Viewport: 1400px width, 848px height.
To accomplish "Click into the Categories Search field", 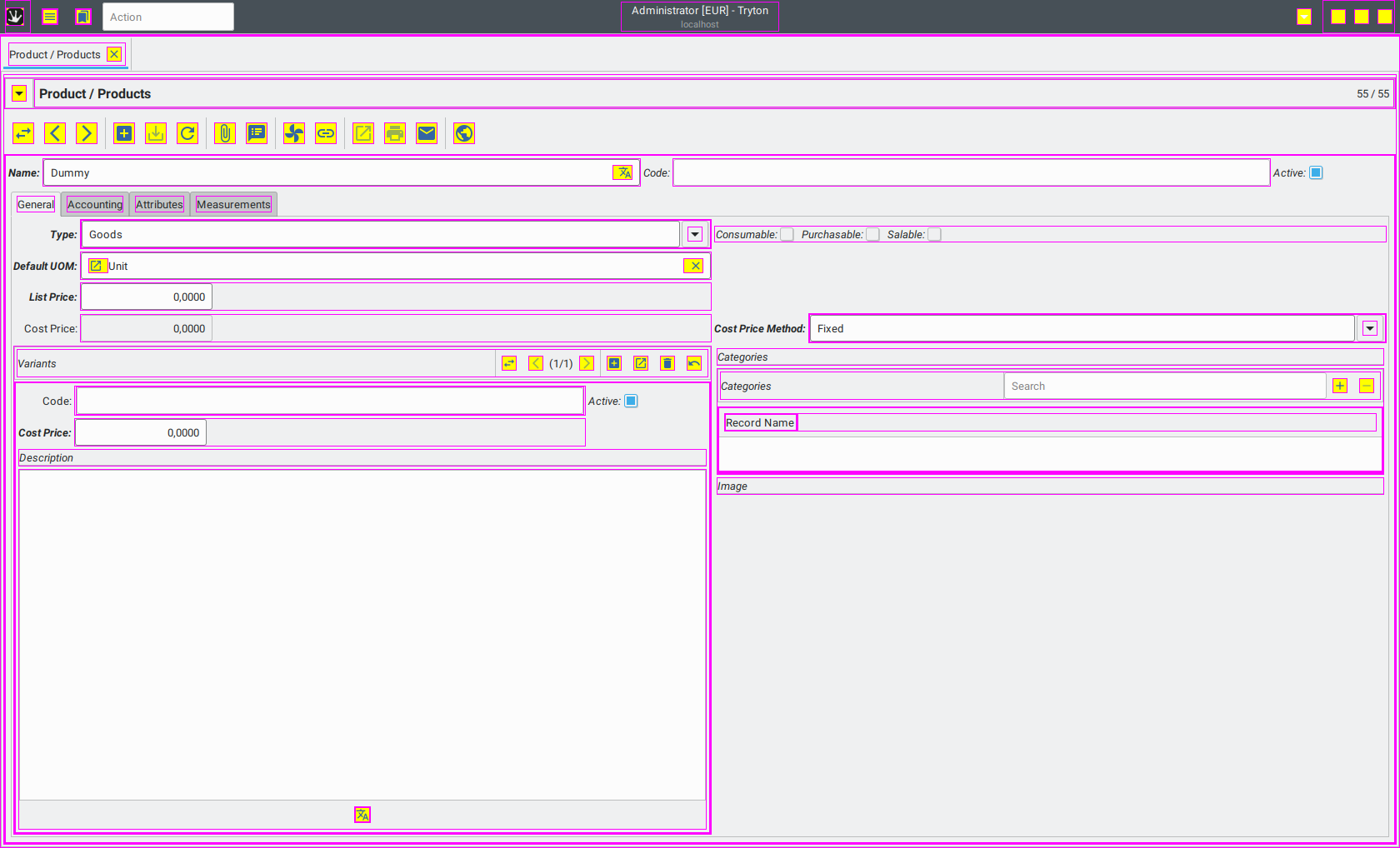I will [1163, 387].
